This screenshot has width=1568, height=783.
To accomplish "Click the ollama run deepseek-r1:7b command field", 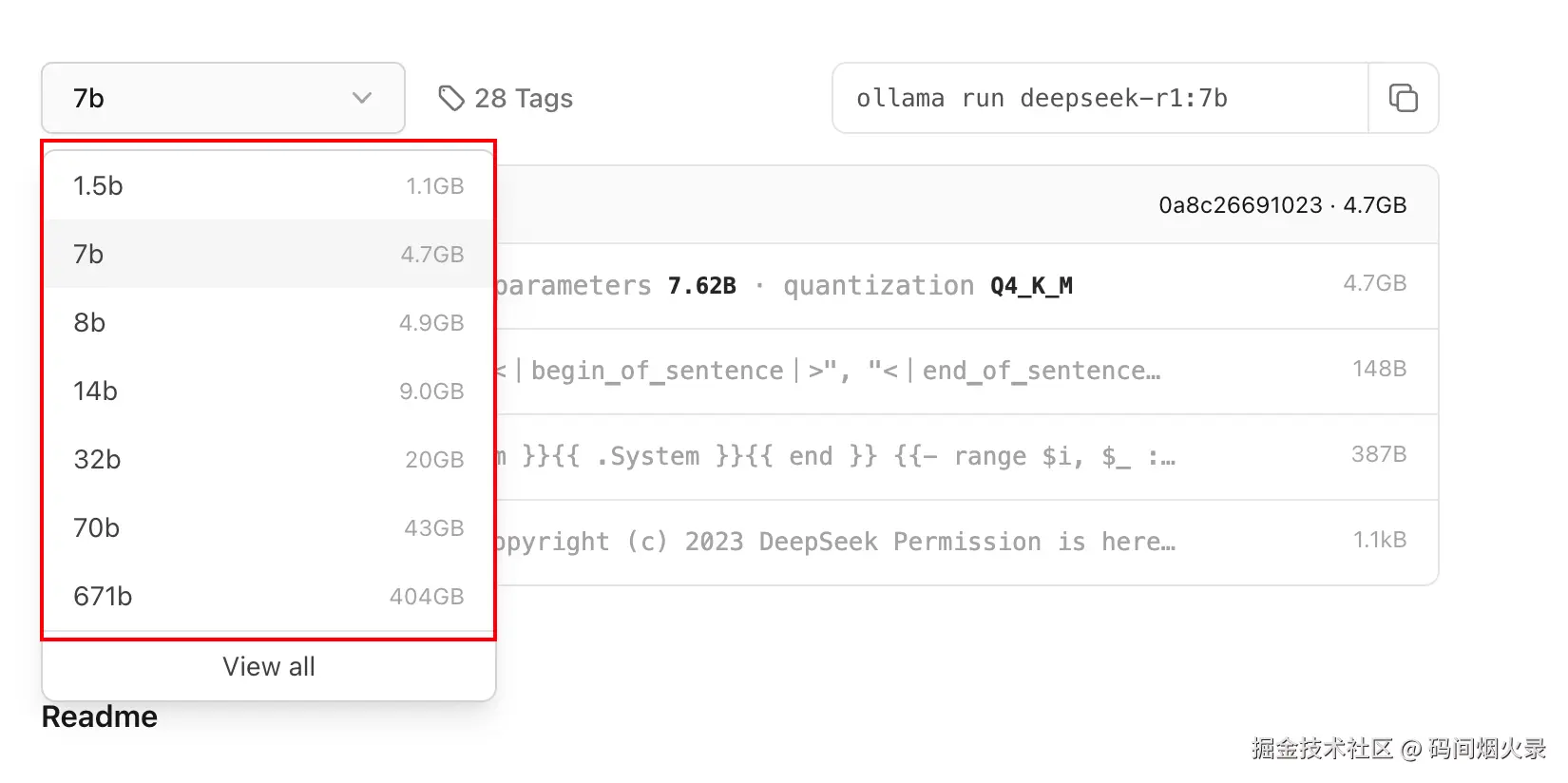I will 1100,98.
